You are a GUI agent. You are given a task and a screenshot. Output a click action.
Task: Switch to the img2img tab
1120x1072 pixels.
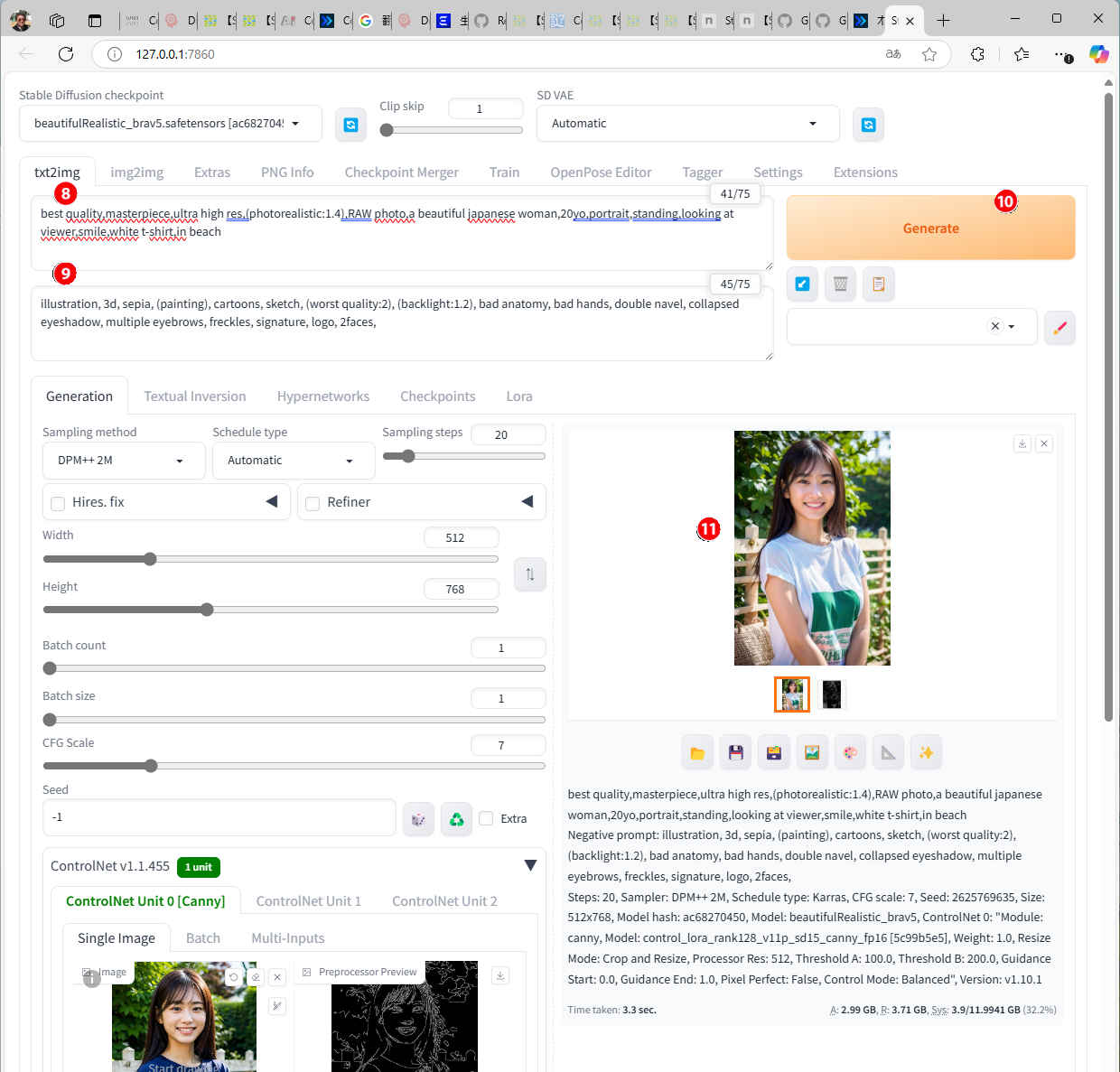click(x=136, y=172)
